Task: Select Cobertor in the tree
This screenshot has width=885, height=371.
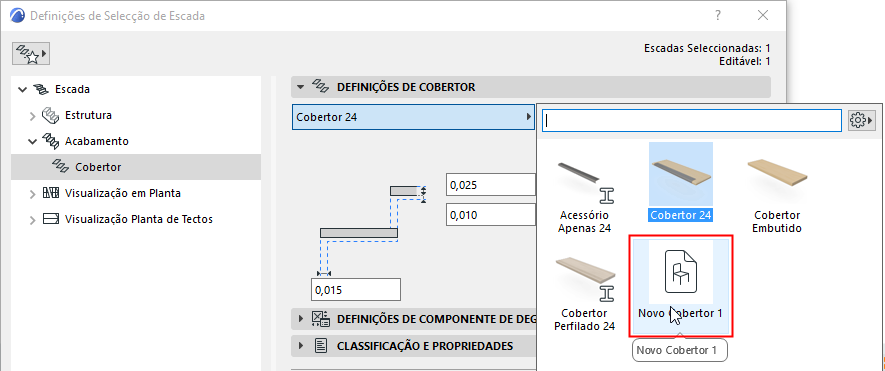Action: [135, 167]
